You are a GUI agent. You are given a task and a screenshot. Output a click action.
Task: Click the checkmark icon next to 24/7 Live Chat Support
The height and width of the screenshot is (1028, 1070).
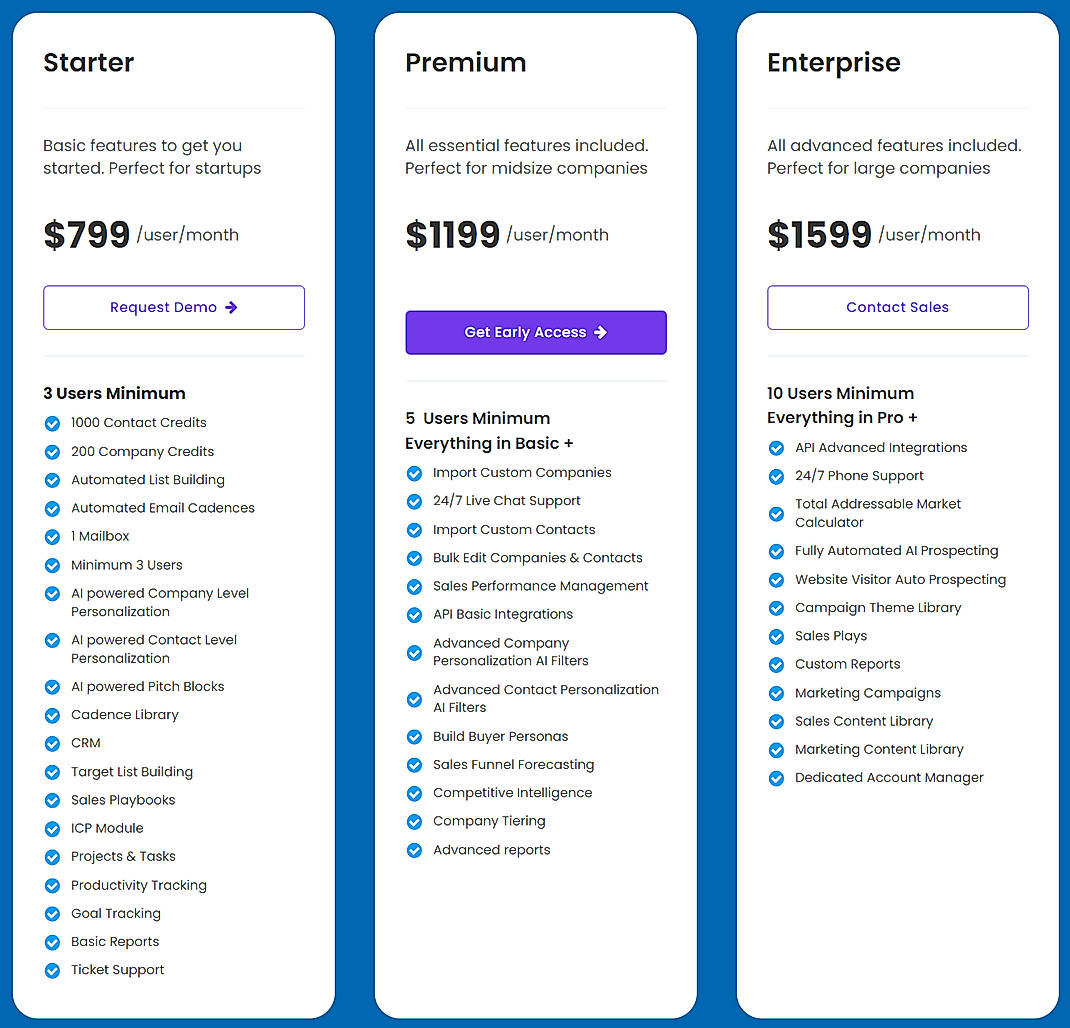pos(414,501)
